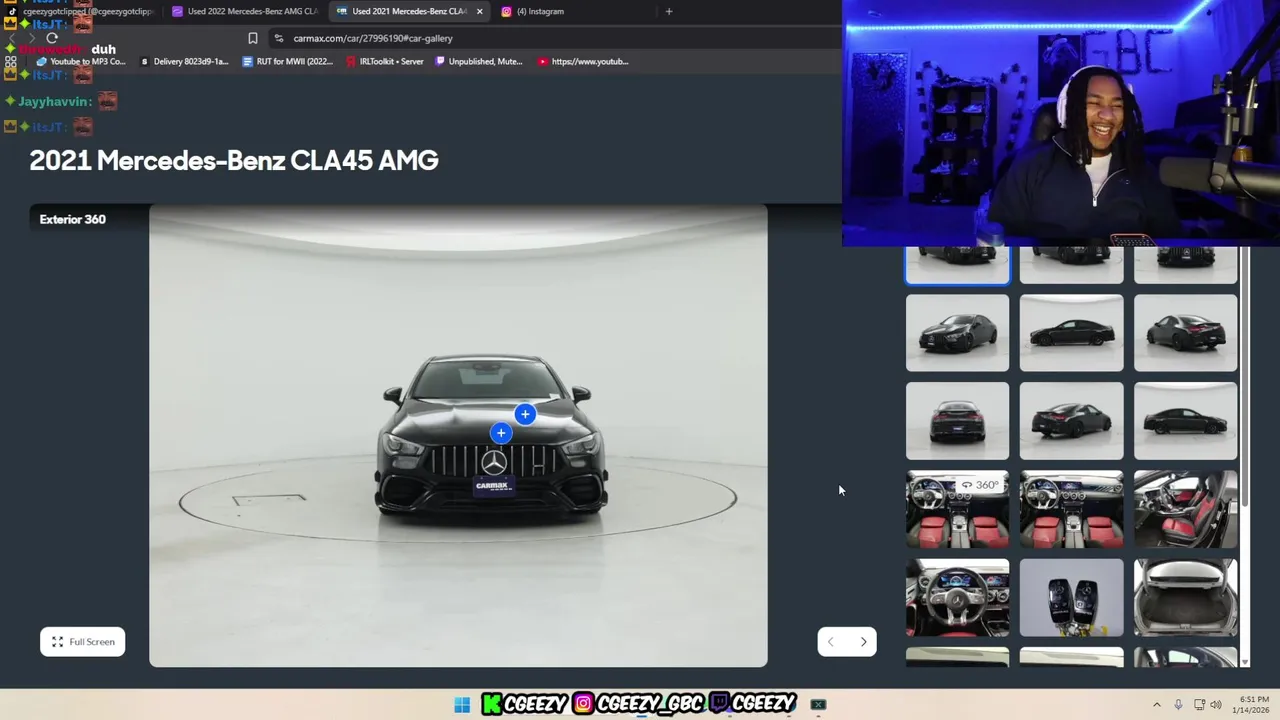The height and width of the screenshot is (720, 1280).
Task: Click the taskbar app icon right of overlay banner
Action: (818, 705)
